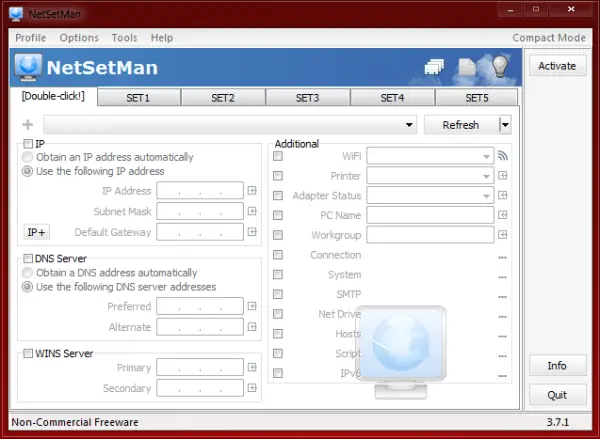
Task: Tick the Workgroup checkbox
Action: [278, 235]
